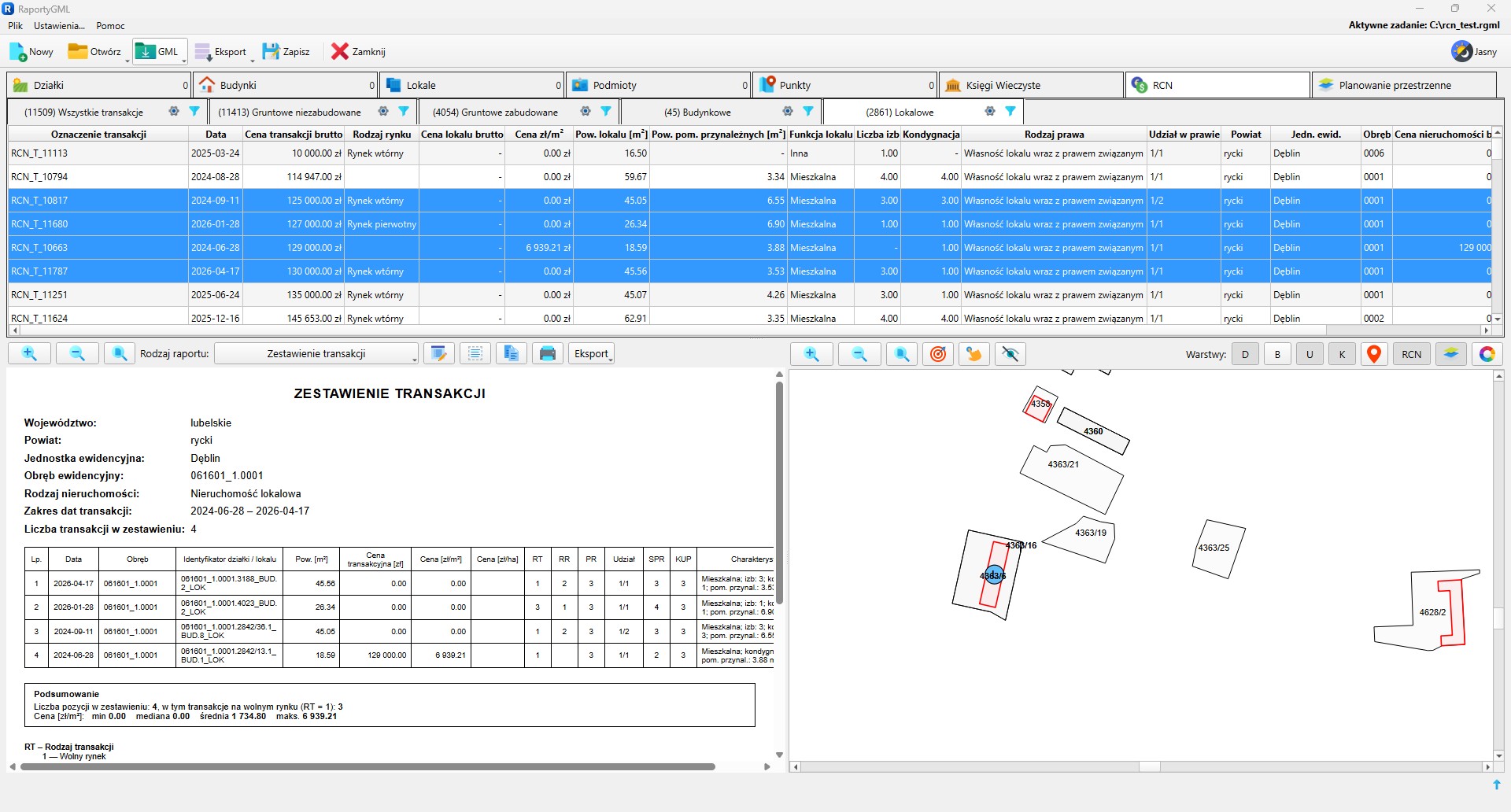Switch to the Księgi Wieczyste tab
The image size is (1511, 812).
click(1032, 85)
